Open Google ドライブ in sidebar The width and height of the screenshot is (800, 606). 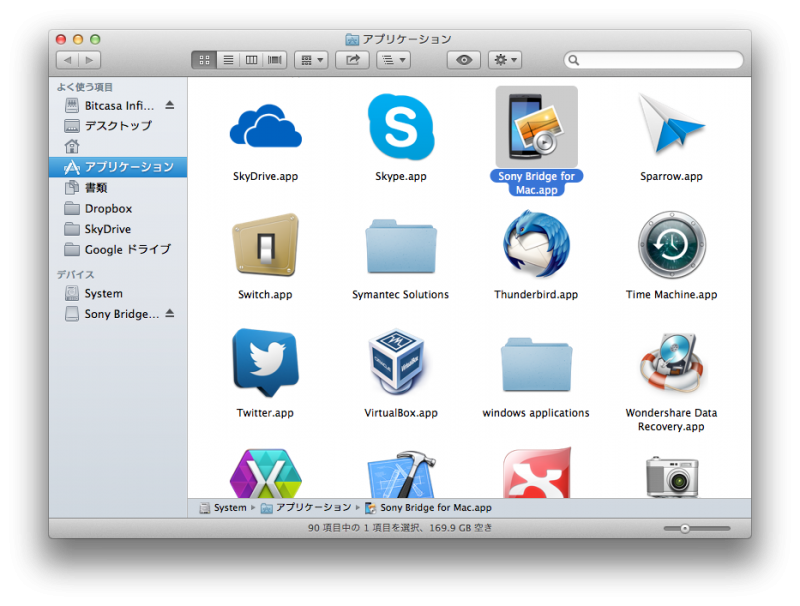[x=118, y=249]
